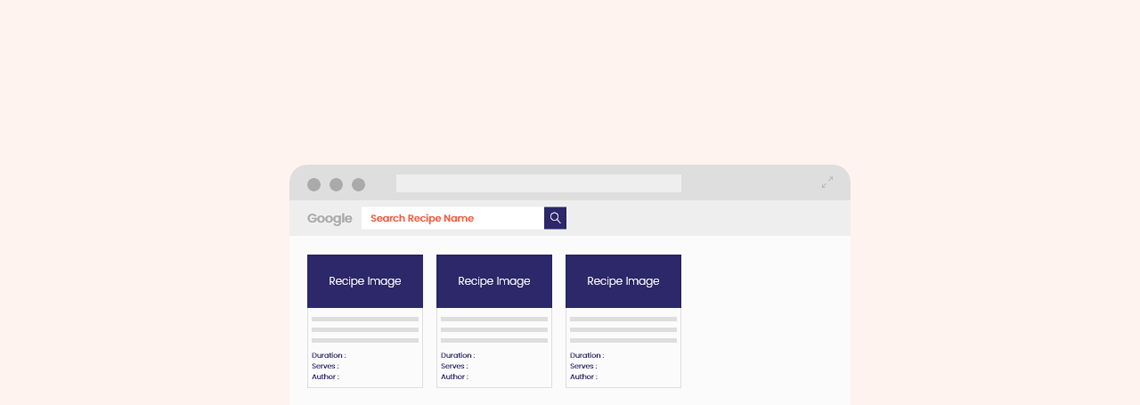Click Duration label on first recipe card

pyautogui.click(x=328, y=356)
